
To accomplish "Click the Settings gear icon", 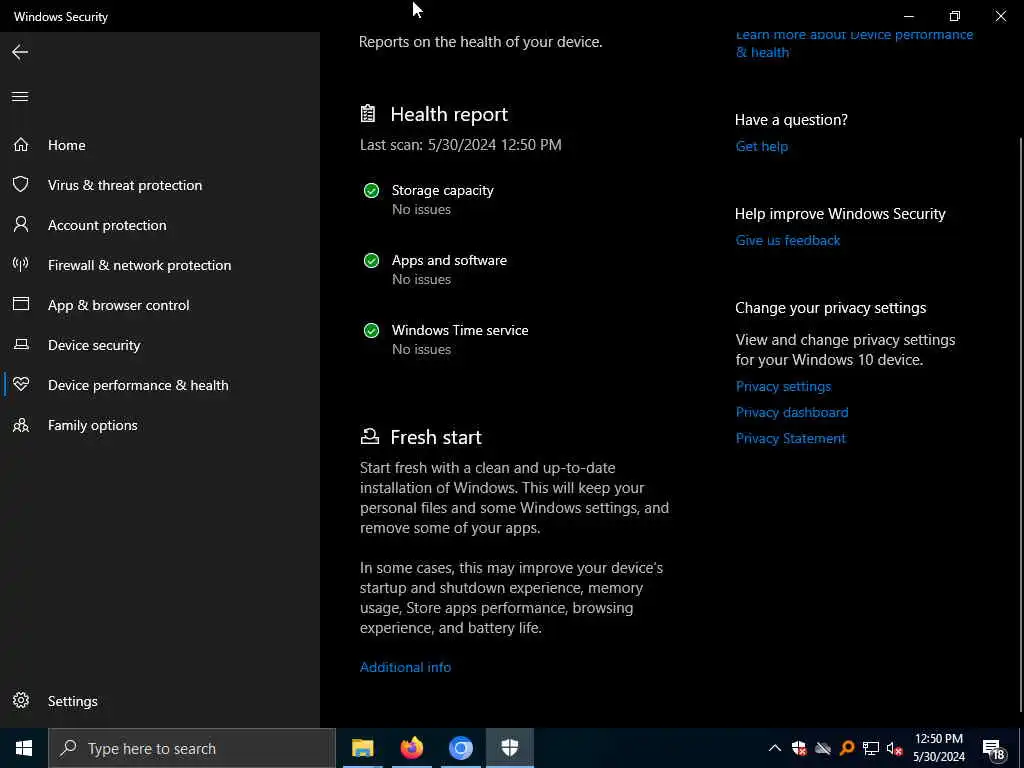I will point(21,701).
